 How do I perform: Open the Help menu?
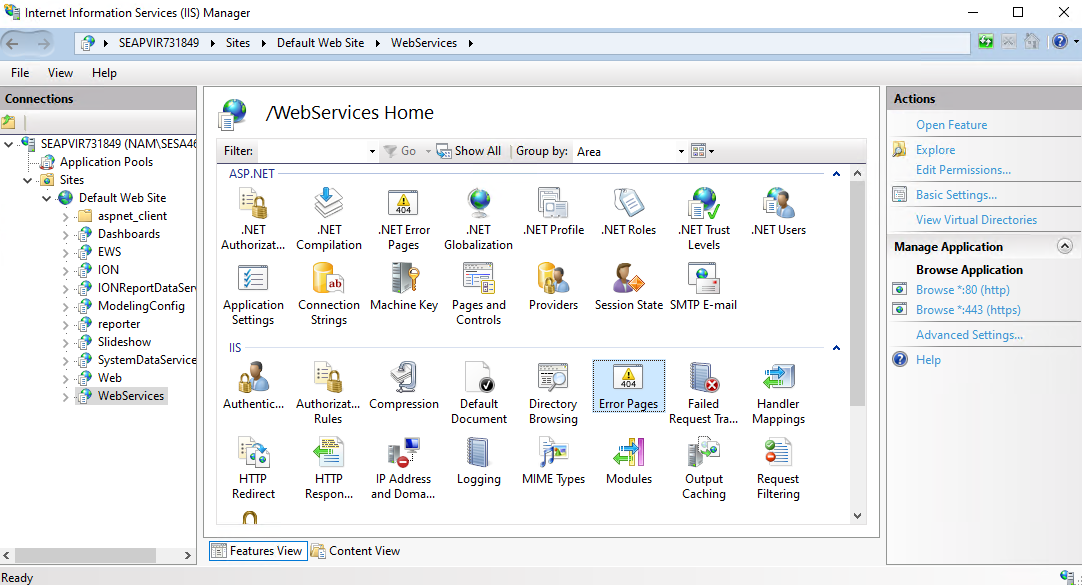[104, 72]
